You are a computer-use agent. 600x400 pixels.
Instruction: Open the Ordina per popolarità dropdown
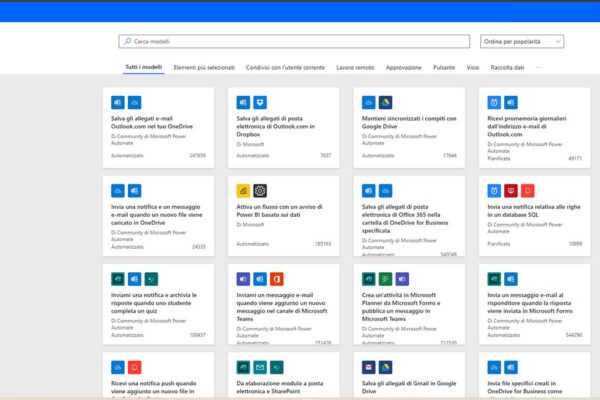pos(522,41)
